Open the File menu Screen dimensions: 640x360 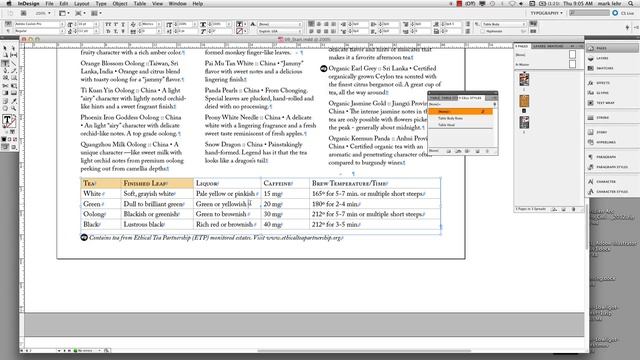49,3
